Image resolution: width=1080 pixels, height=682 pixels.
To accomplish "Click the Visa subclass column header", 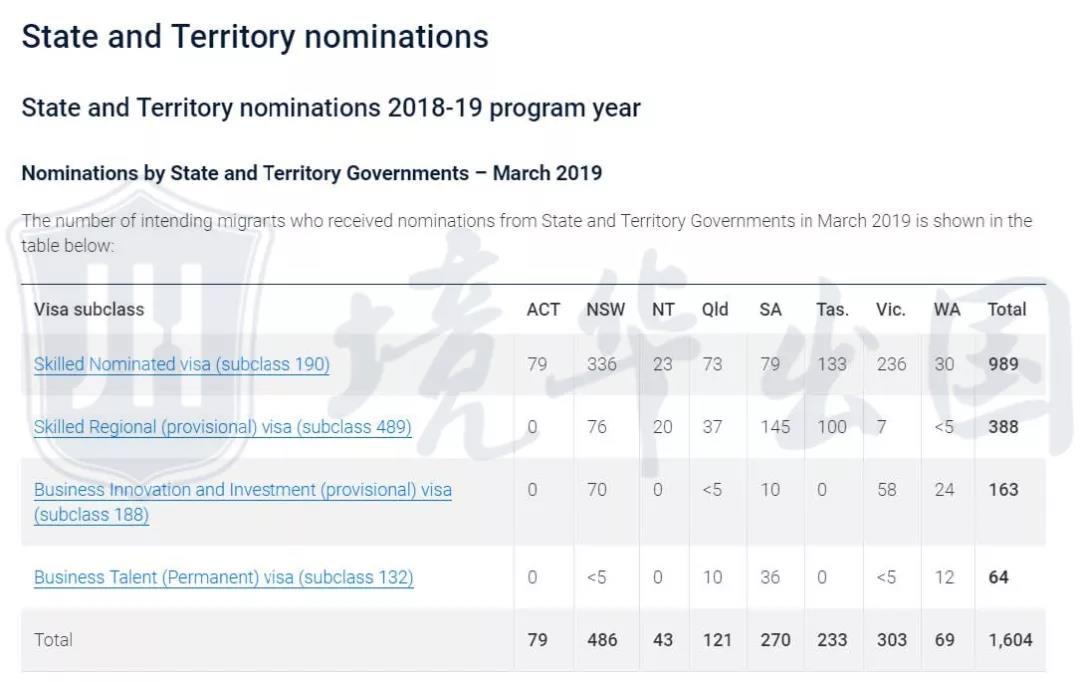I will [x=89, y=310].
